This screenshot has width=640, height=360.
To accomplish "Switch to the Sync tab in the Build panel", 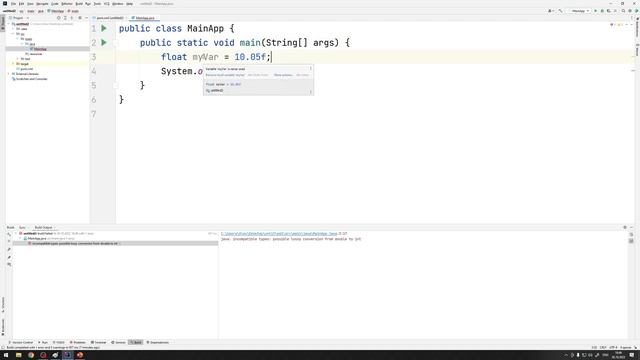I will click(22, 227).
